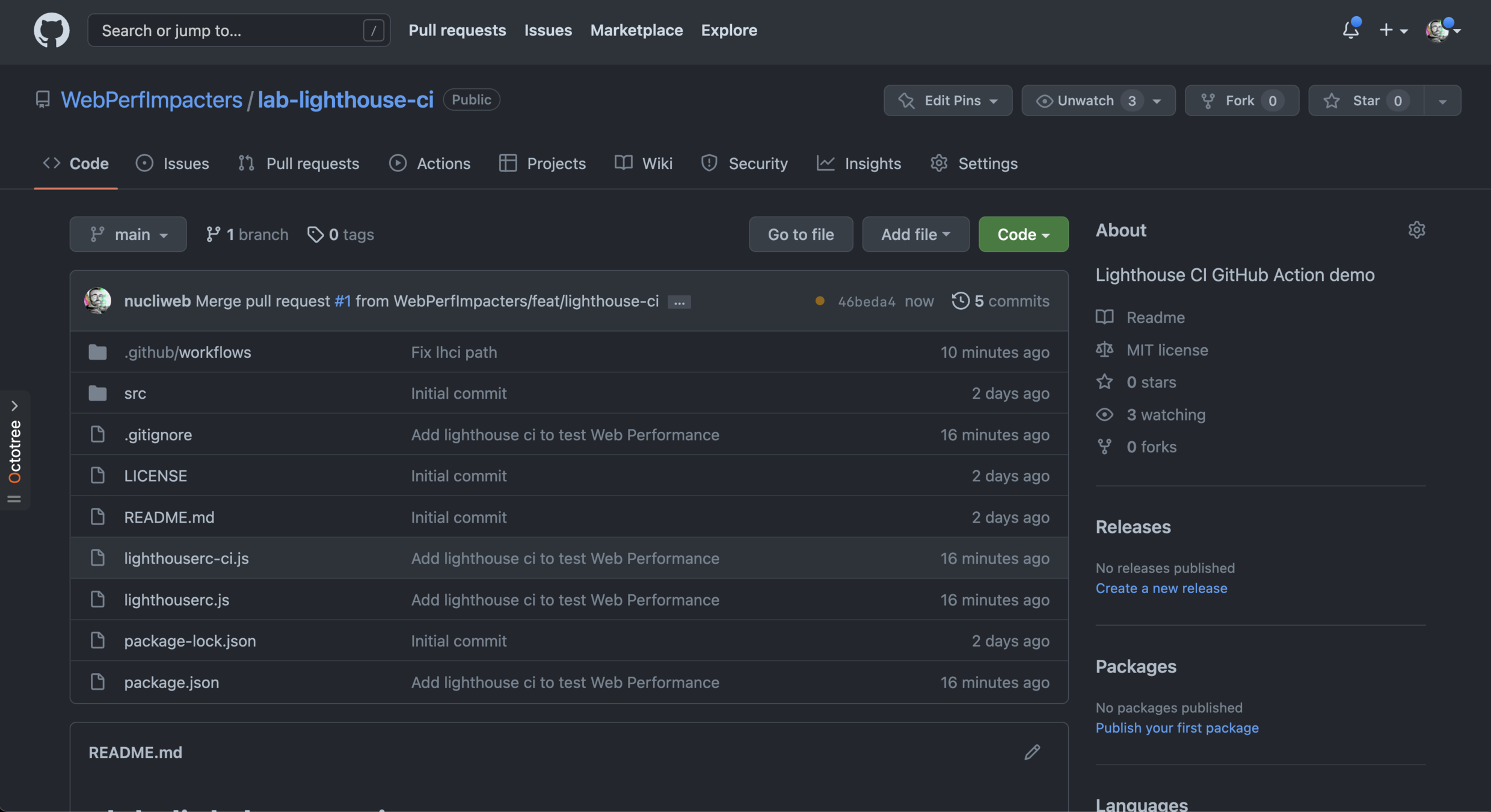Screen dimensions: 1491x812
Task: Click the GitHub Octocat logo
Action: 51,29
